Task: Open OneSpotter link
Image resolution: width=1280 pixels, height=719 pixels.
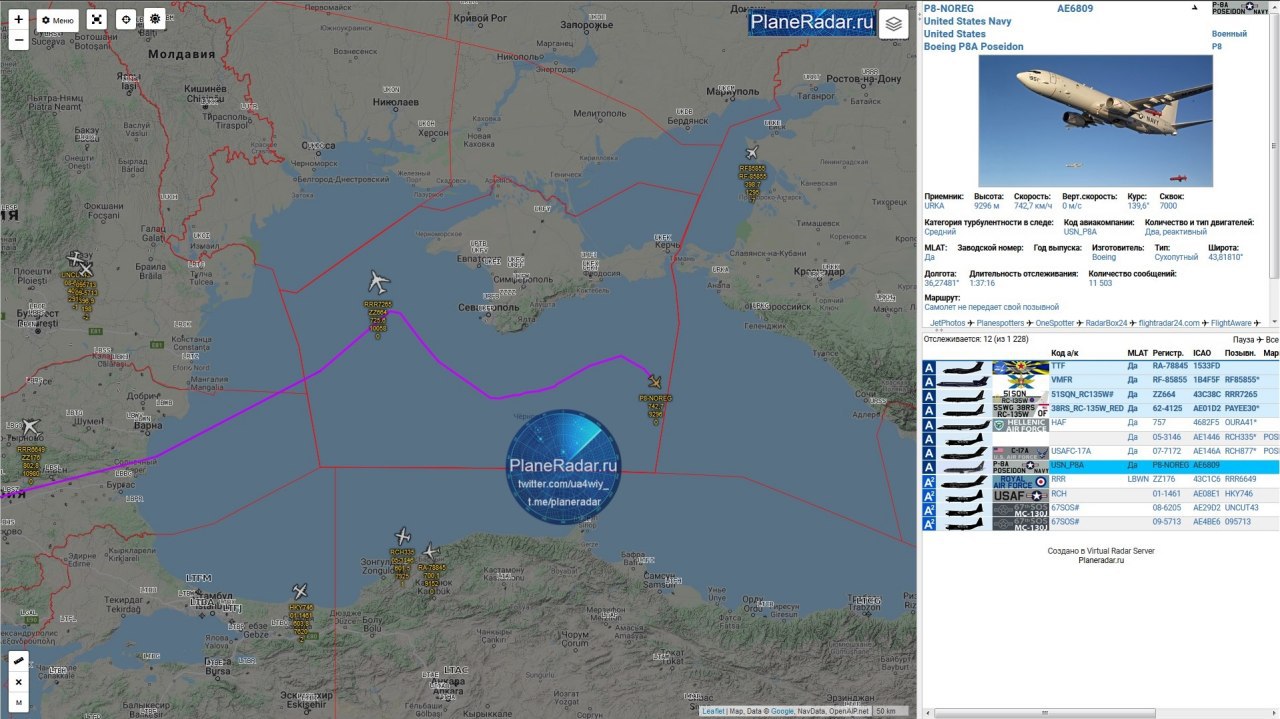Action: pyautogui.click(x=1055, y=323)
